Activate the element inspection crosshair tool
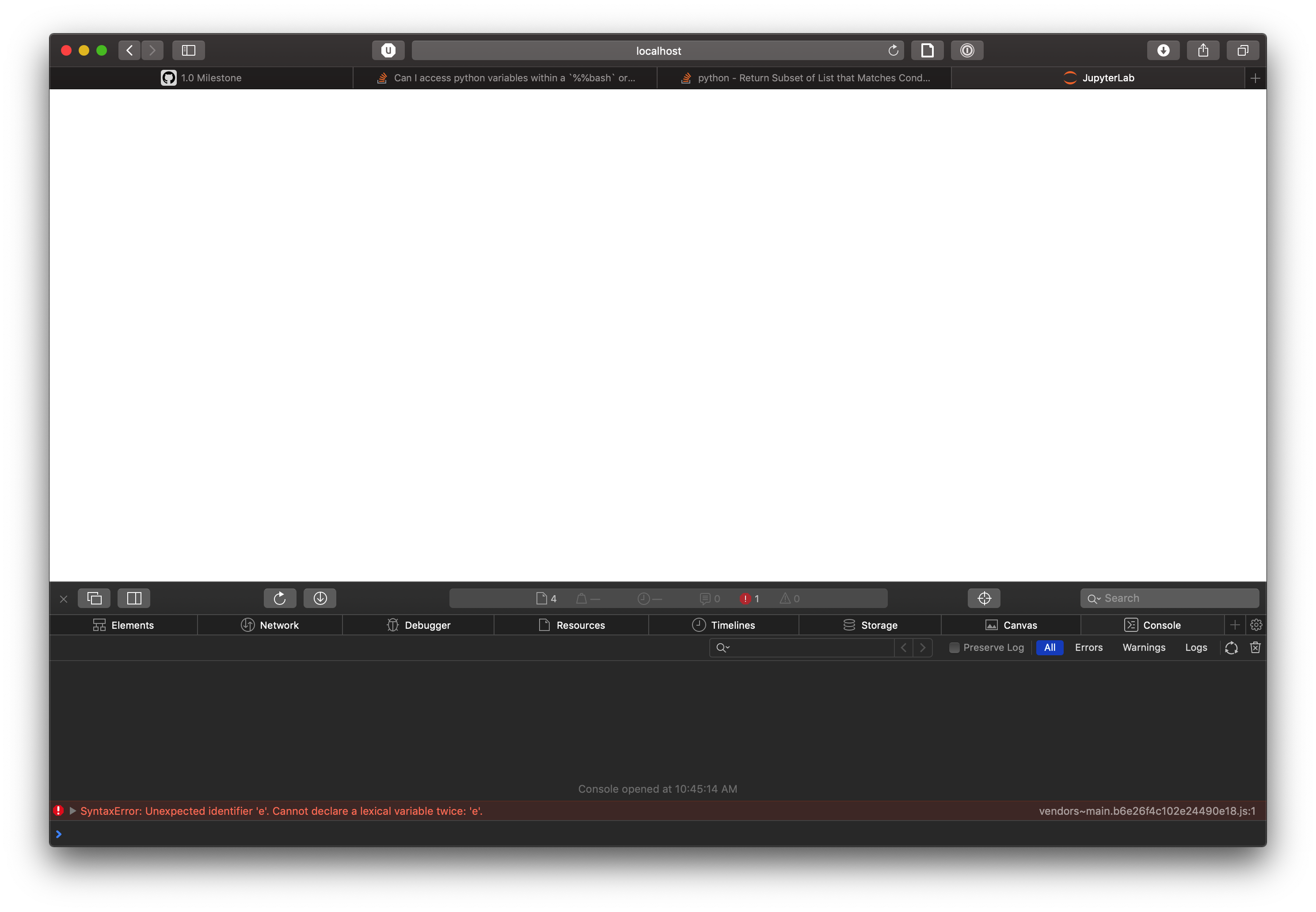 (983, 598)
